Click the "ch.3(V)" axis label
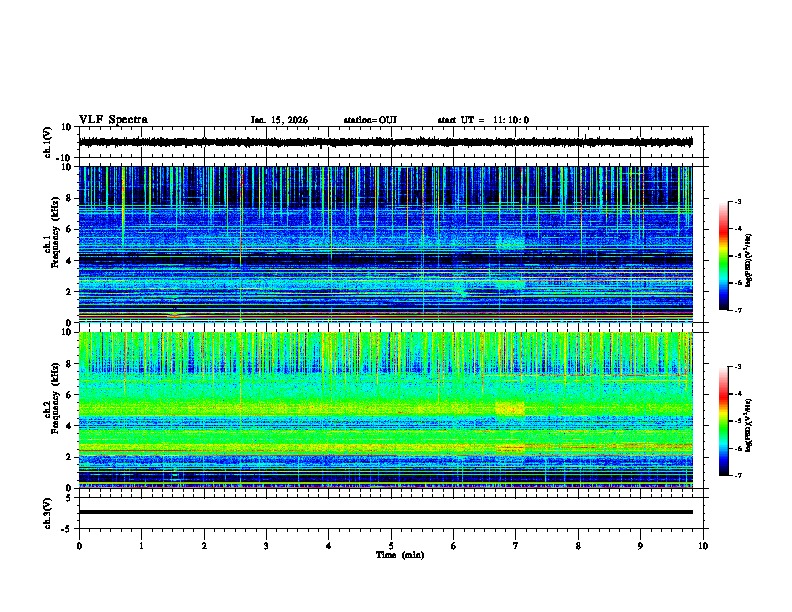Screen dimensions: 792x612 [47, 513]
